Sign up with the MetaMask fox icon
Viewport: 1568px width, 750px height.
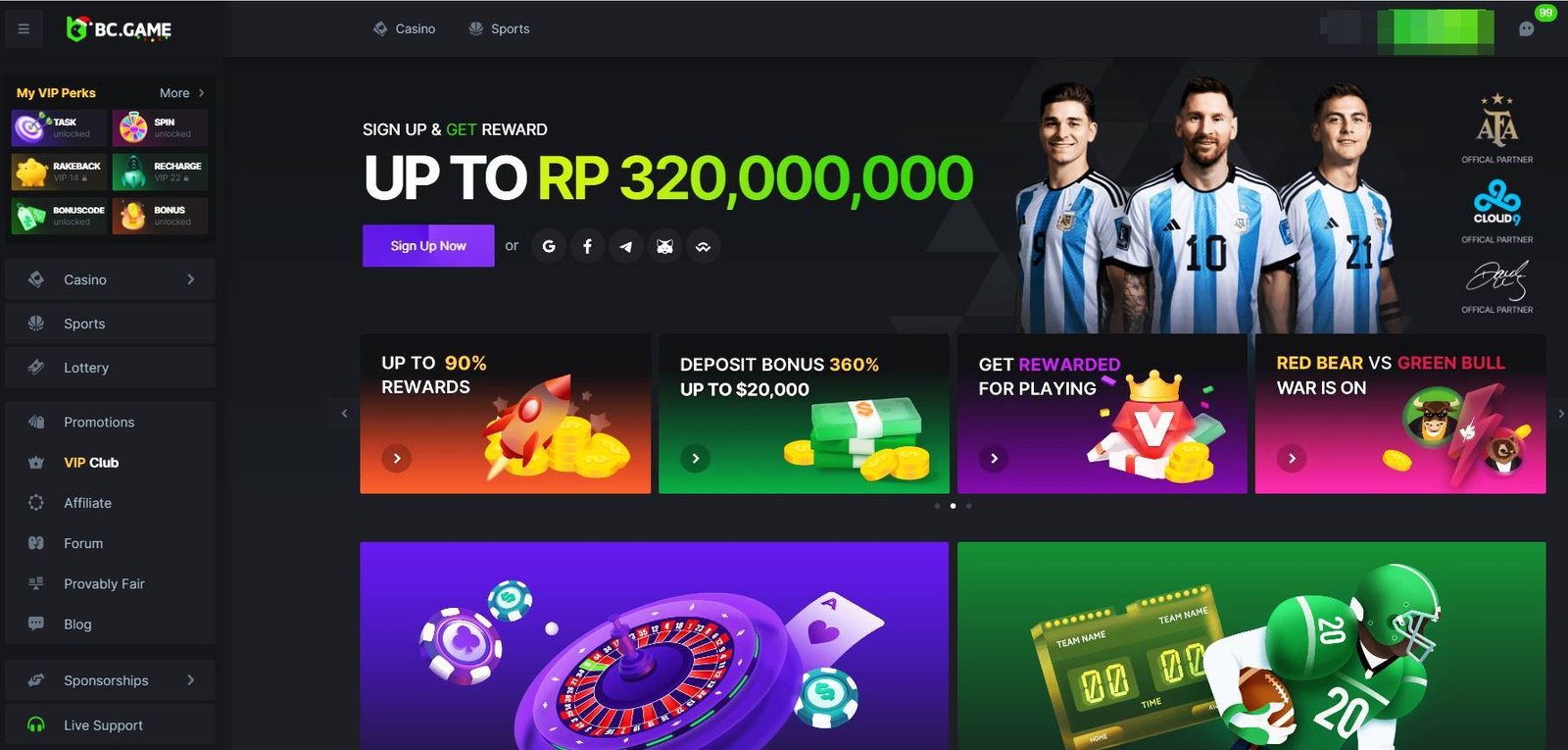coord(664,246)
